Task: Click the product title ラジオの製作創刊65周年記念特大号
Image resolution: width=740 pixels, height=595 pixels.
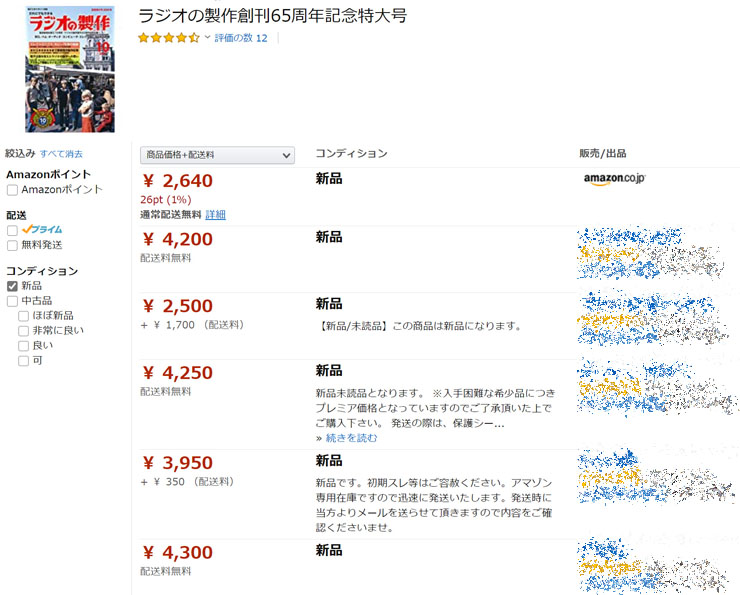Action: (x=272, y=16)
